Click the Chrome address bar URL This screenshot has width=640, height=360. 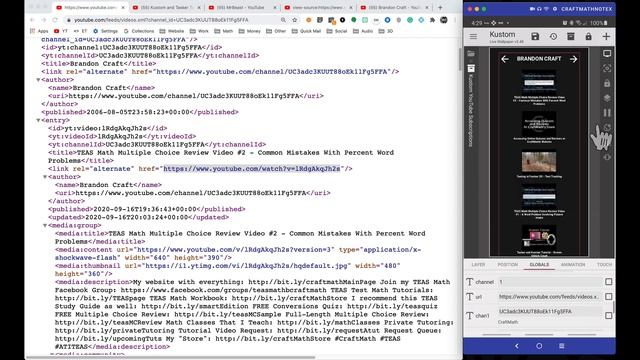coord(161,20)
